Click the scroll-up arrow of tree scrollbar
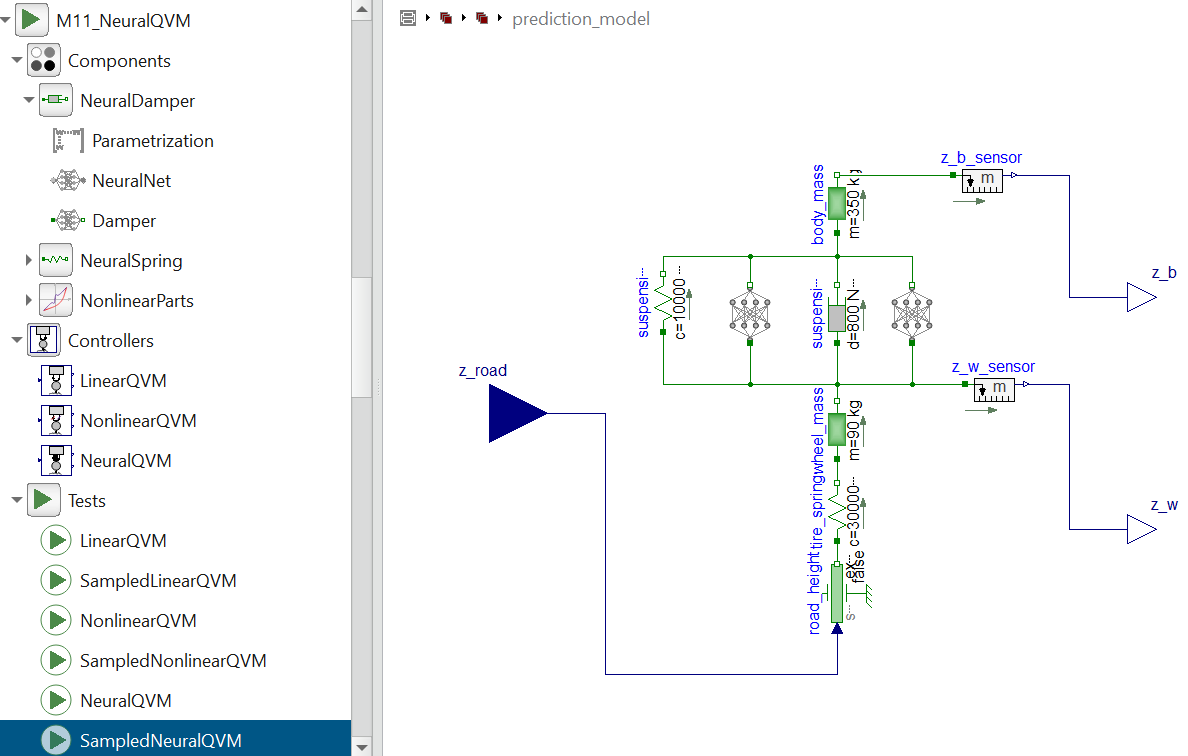This screenshot has width=1188, height=756. tap(361, 10)
